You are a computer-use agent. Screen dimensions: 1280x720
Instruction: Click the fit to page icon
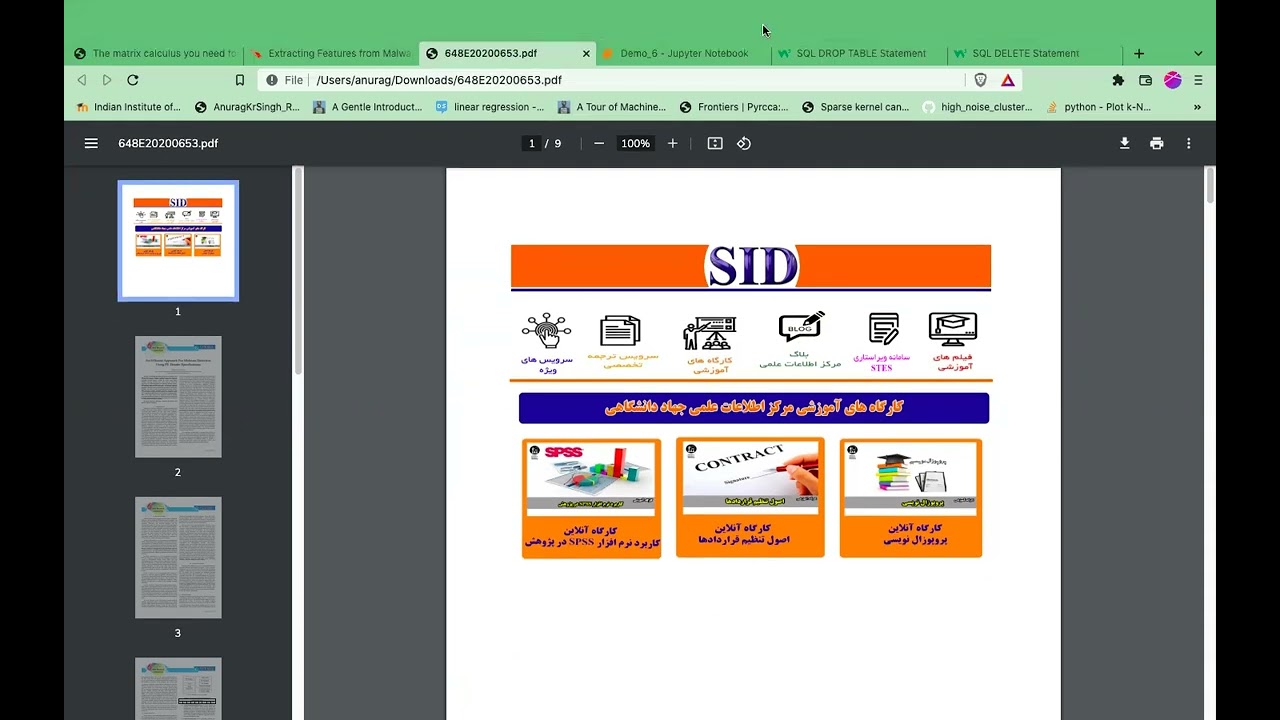point(715,143)
